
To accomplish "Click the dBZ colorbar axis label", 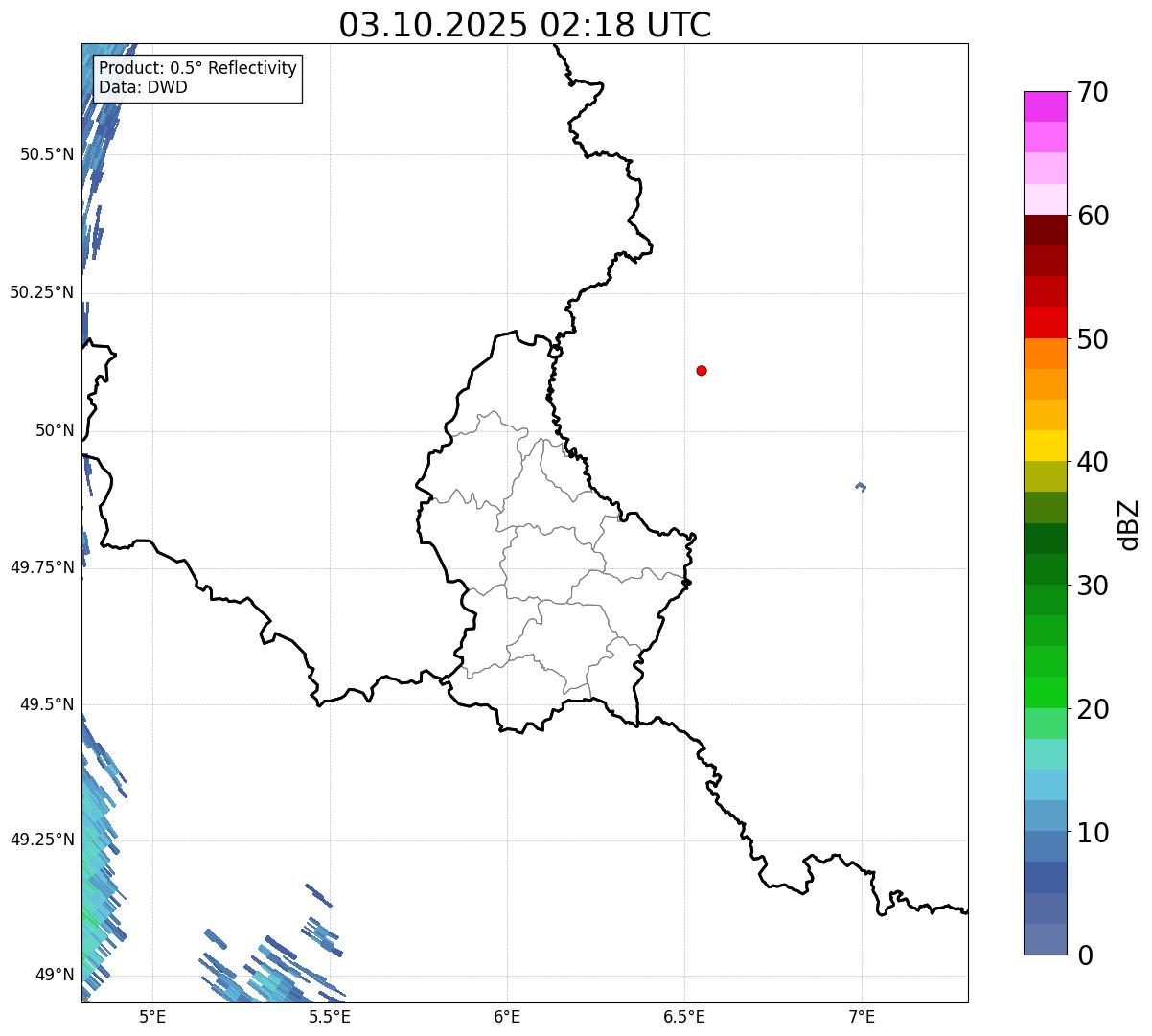I will 1129,523.
